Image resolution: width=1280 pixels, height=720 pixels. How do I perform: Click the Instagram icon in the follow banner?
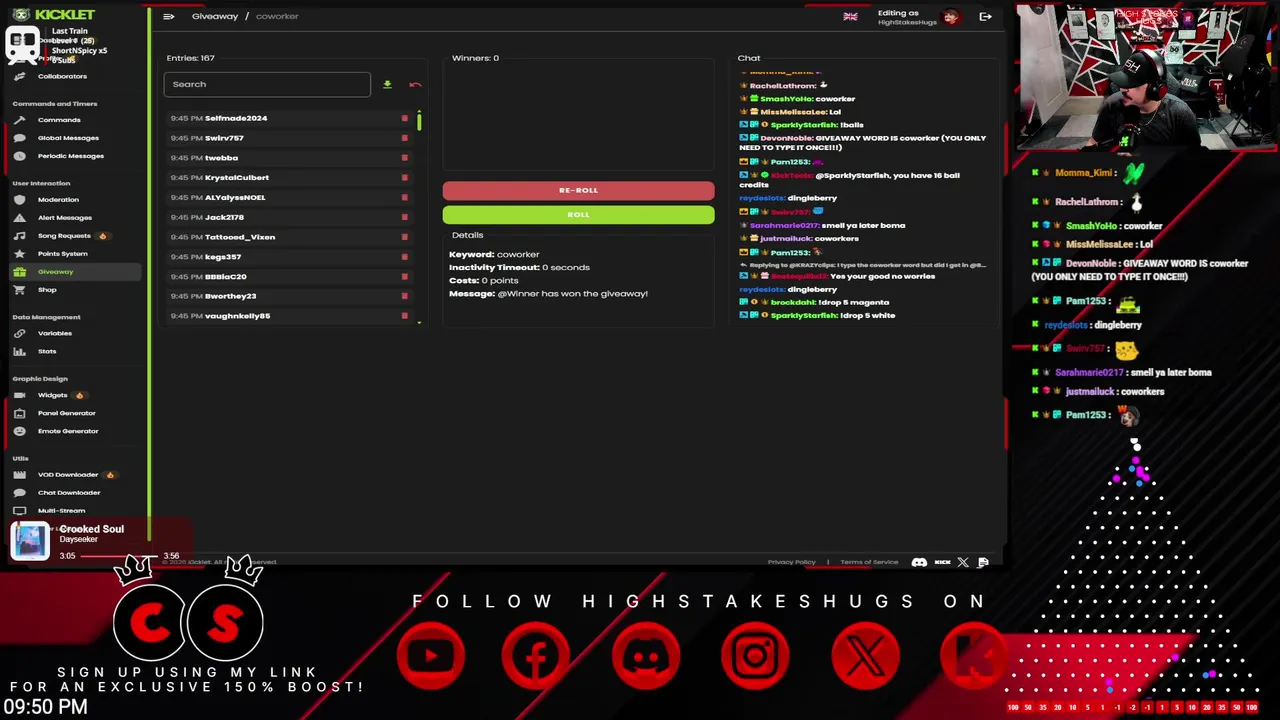(x=755, y=656)
